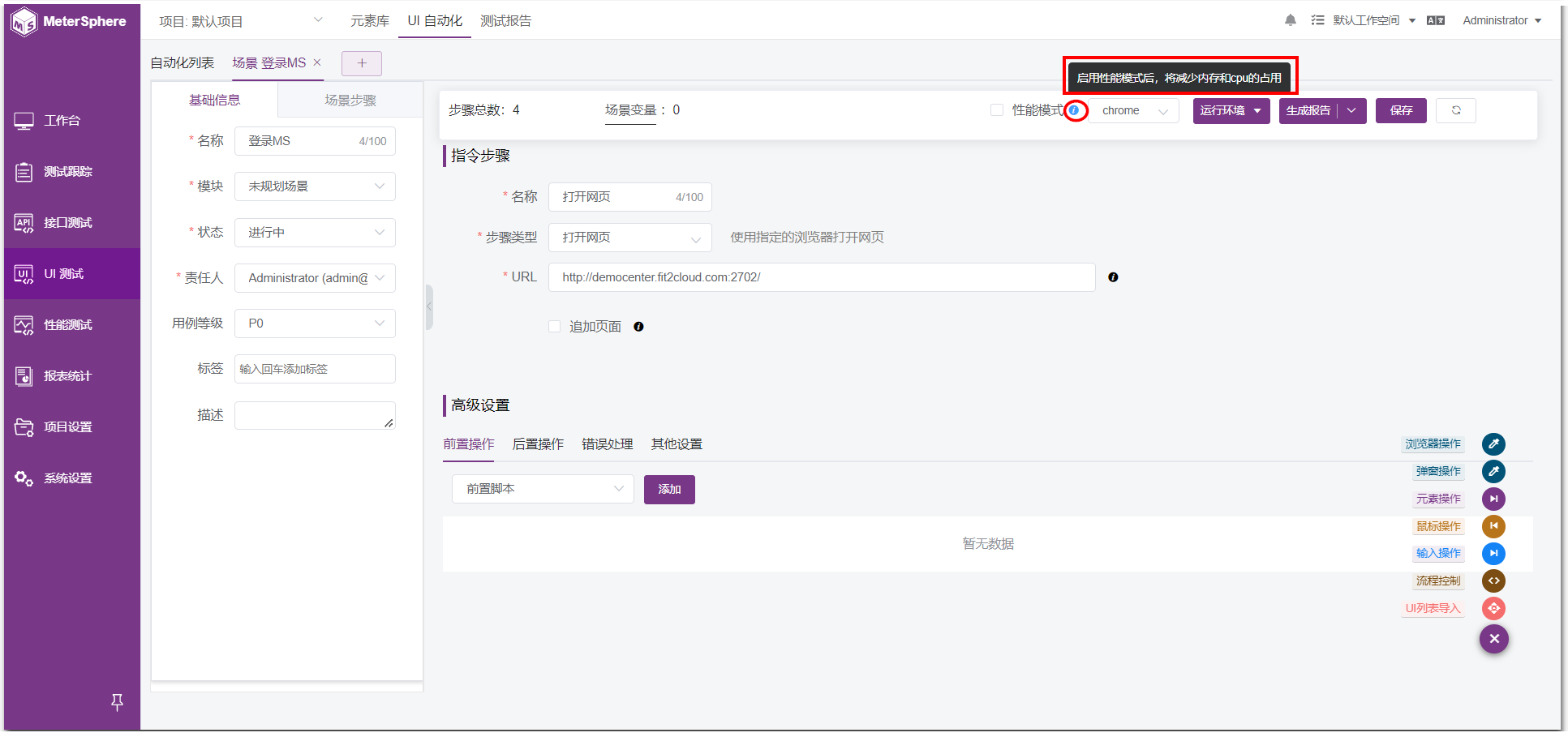Viewport: 1568px width, 737px height.
Task: Click the pin icon at sidebar bottom
Action: coord(117,702)
